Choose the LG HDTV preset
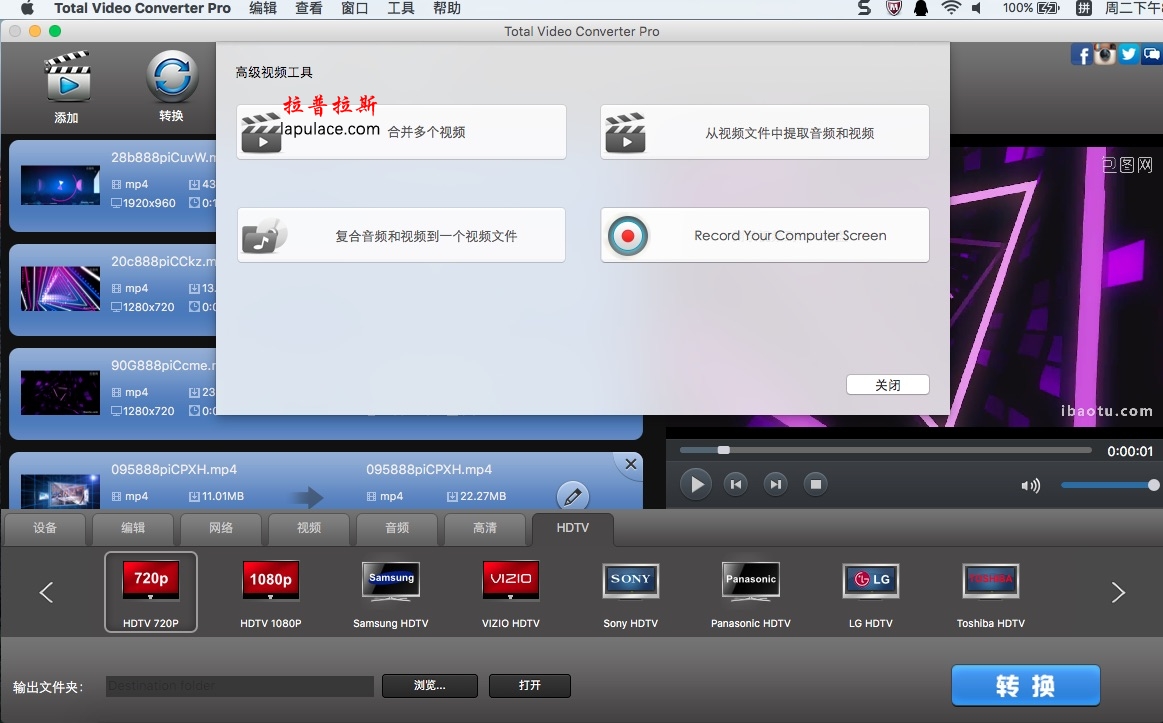 click(871, 593)
